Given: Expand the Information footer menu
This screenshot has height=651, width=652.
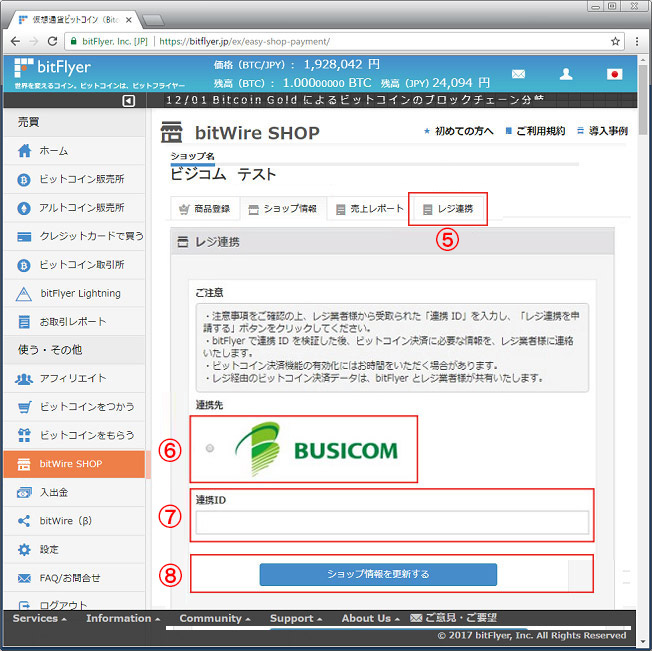Looking at the screenshot, I should (x=123, y=618).
